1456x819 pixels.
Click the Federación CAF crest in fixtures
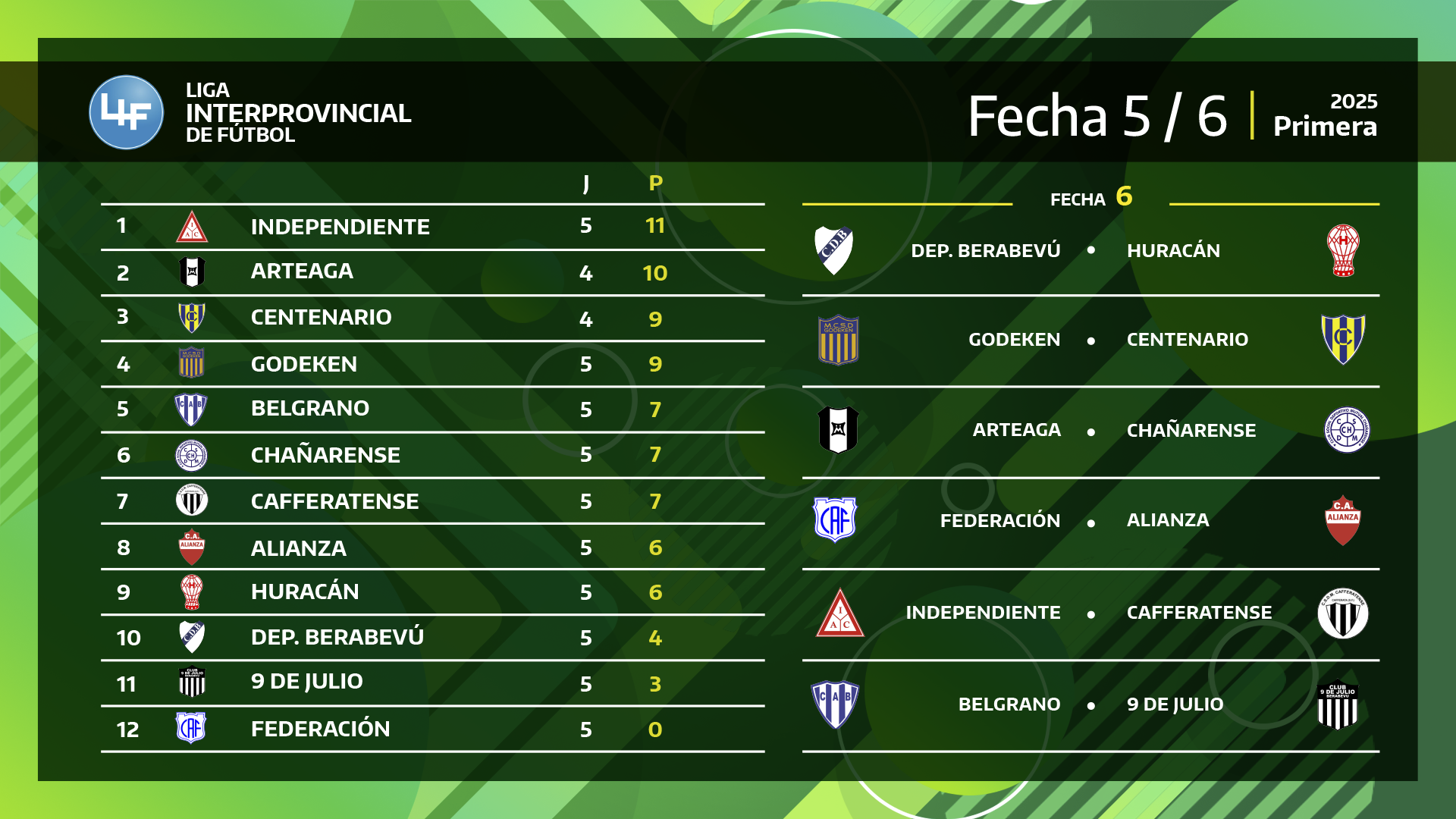click(x=835, y=519)
